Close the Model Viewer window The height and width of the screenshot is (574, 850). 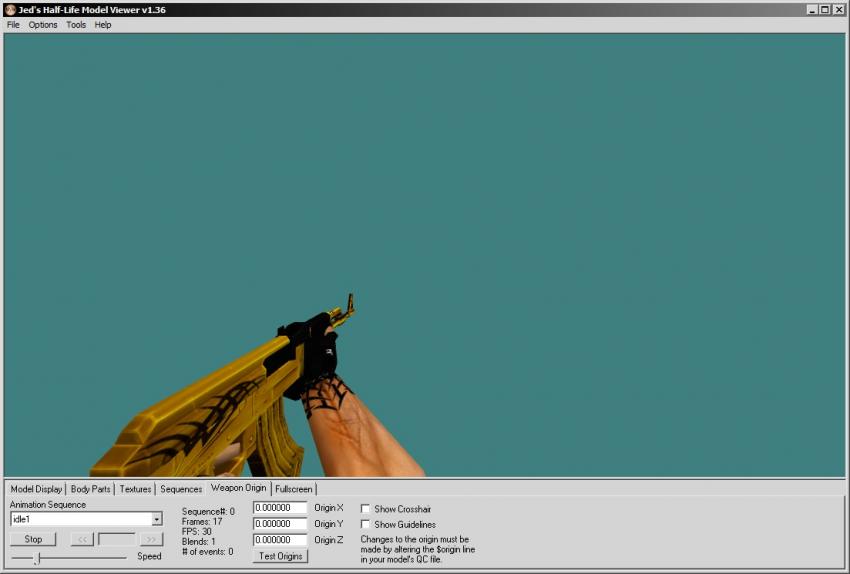pos(838,9)
